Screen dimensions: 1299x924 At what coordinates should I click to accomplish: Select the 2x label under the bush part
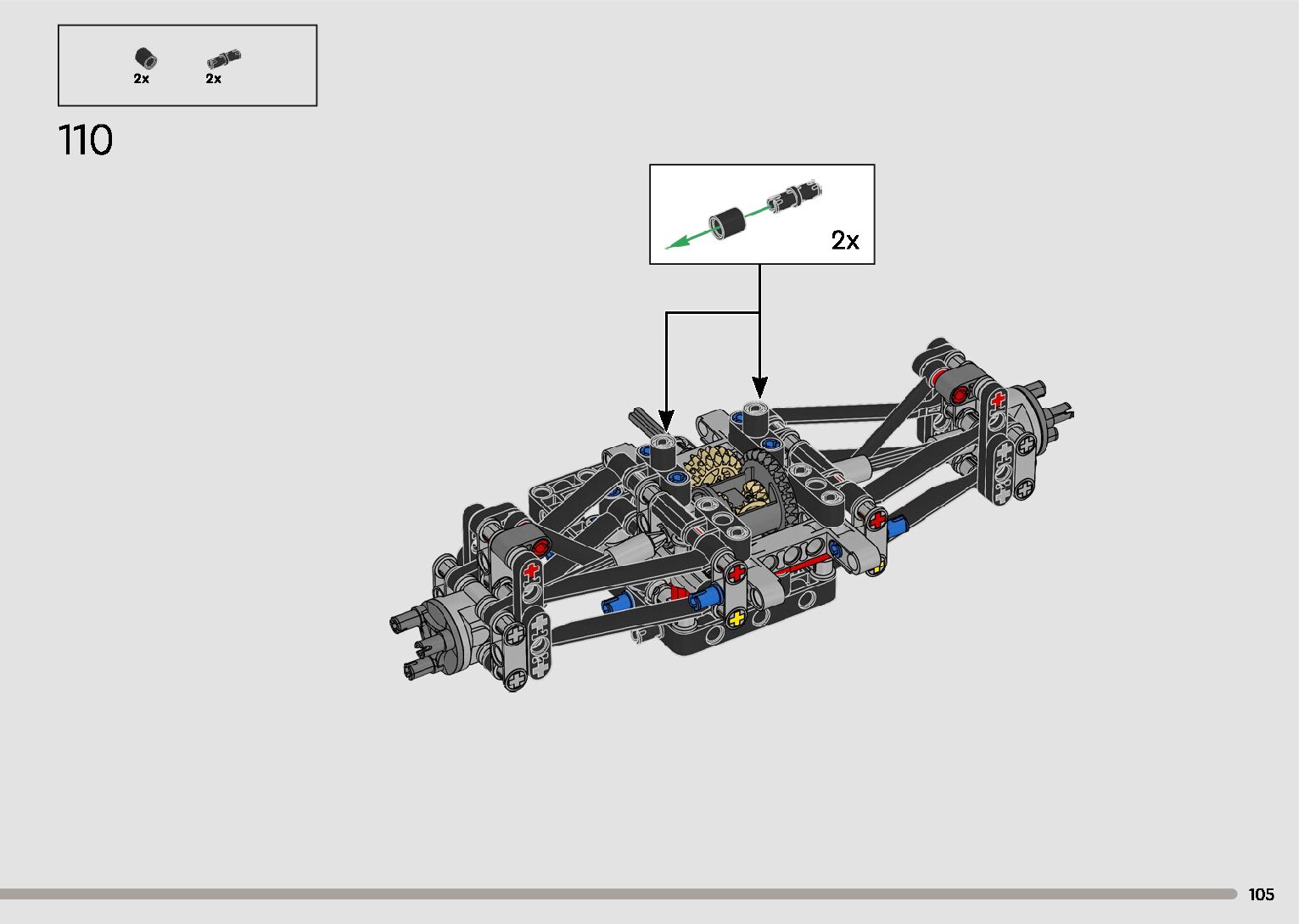point(141,78)
